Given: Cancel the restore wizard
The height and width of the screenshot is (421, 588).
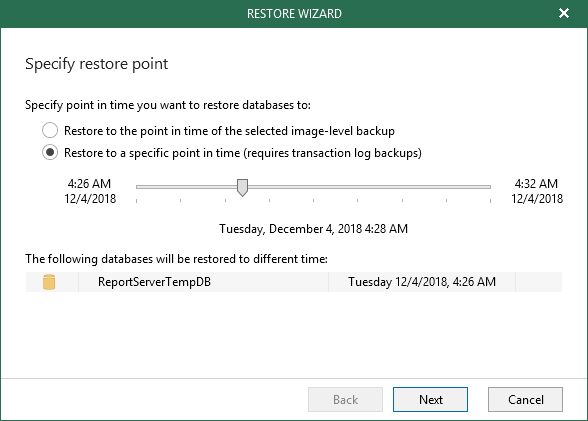Looking at the screenshot, I should [525, 400].
